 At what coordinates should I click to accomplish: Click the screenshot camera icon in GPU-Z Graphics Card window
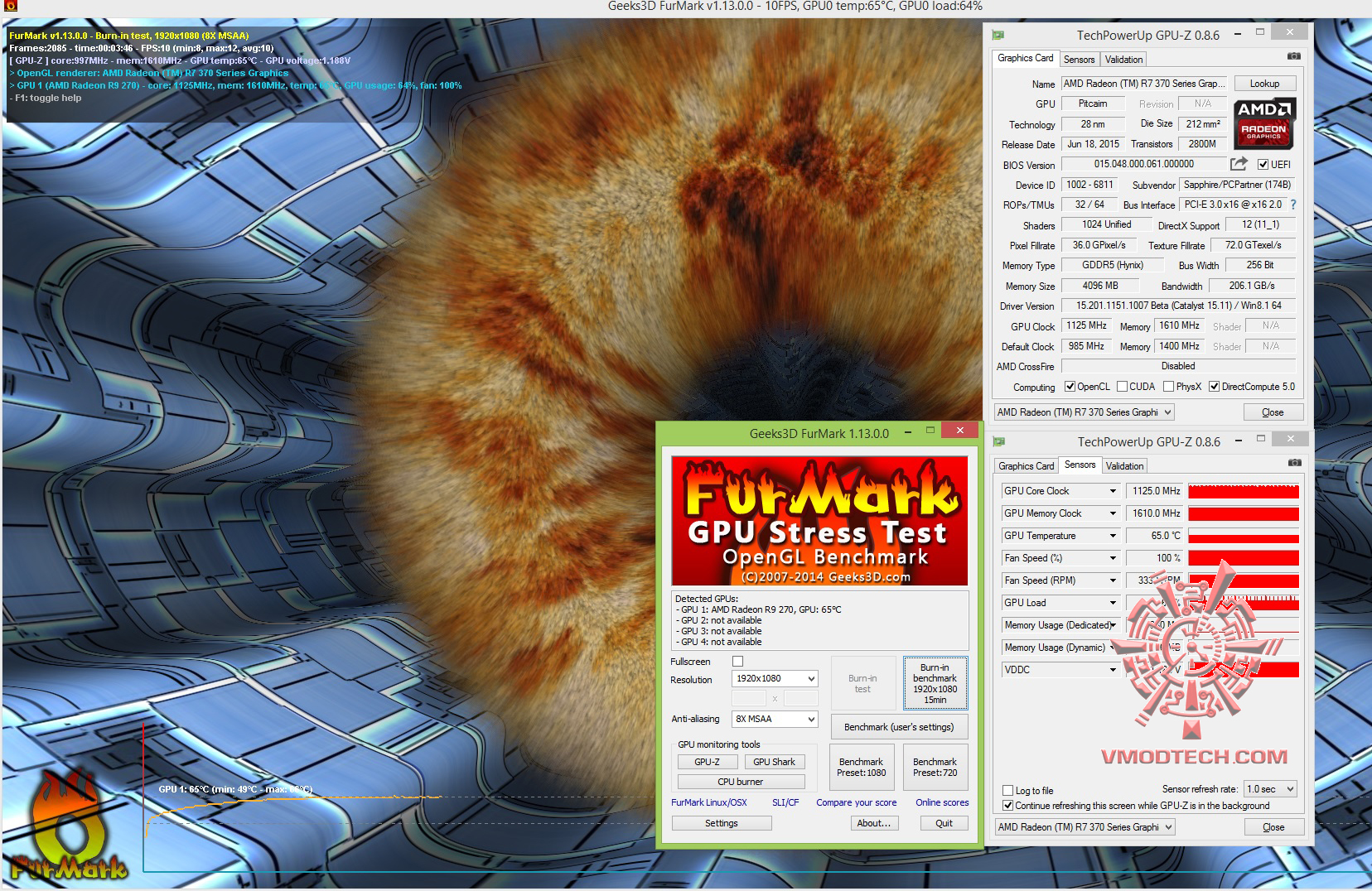pos(1293,56)
